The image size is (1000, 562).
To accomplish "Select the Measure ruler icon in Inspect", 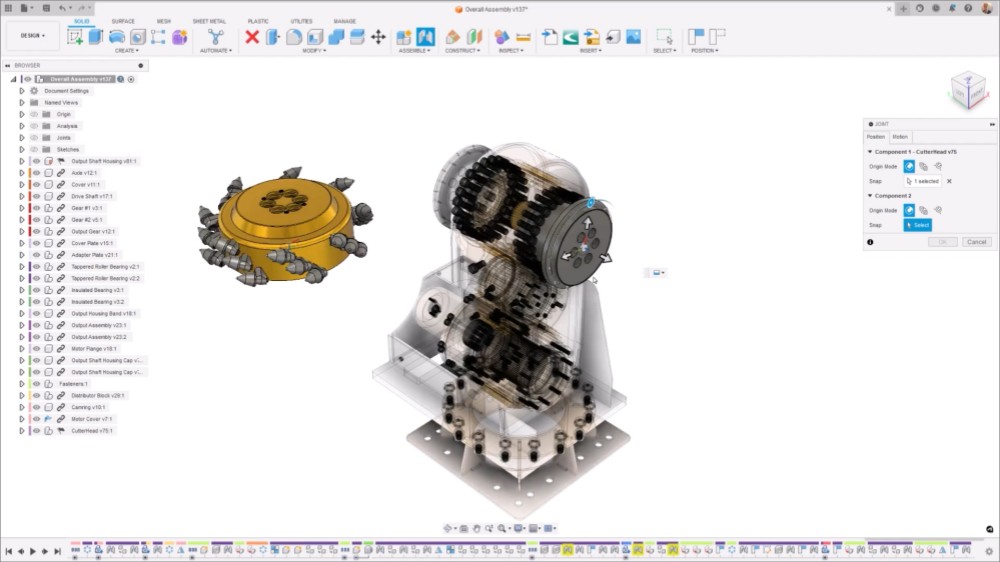I will [x=522, y=37].
